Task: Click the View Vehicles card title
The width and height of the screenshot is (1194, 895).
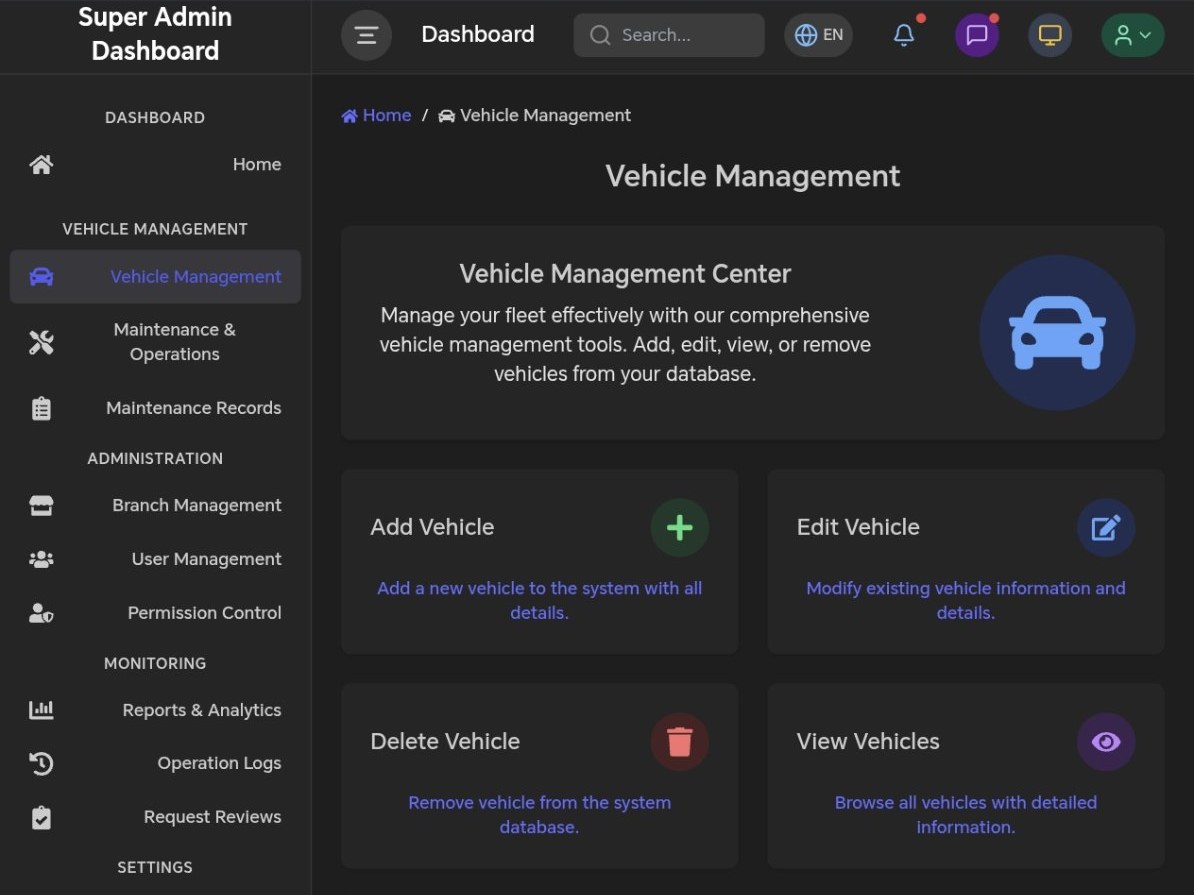Action: (x=868, y=741)
